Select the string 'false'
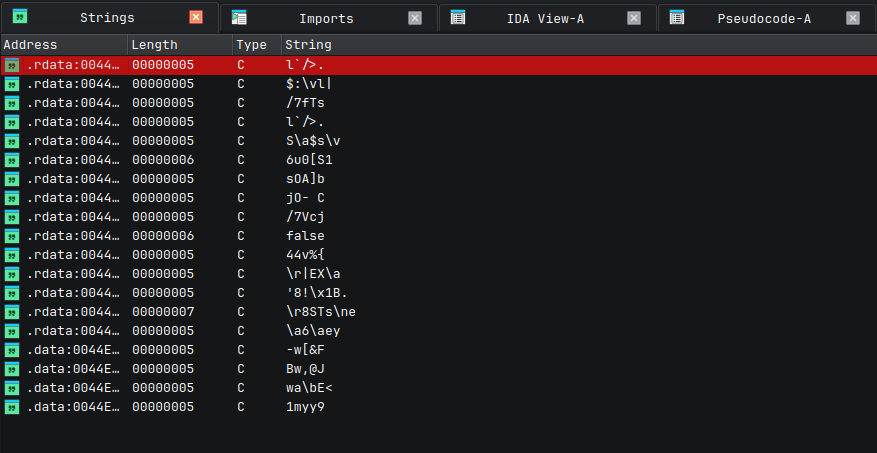This screenshot has height=453, width=877. coord(305,236)
